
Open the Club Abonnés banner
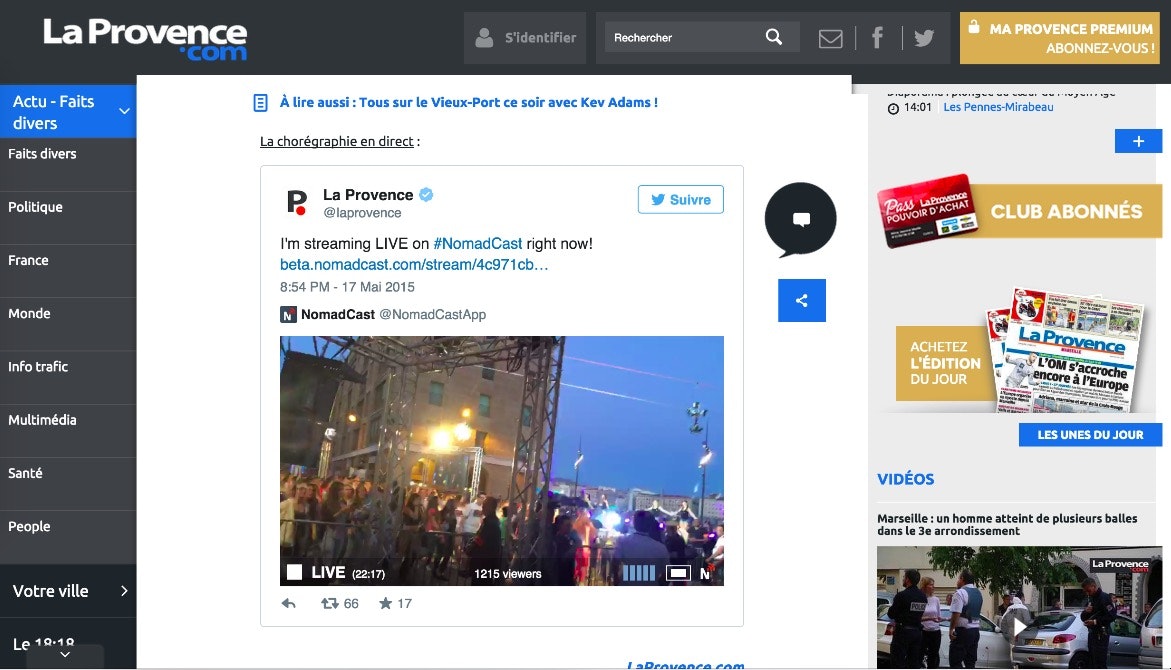(1019, 211)
